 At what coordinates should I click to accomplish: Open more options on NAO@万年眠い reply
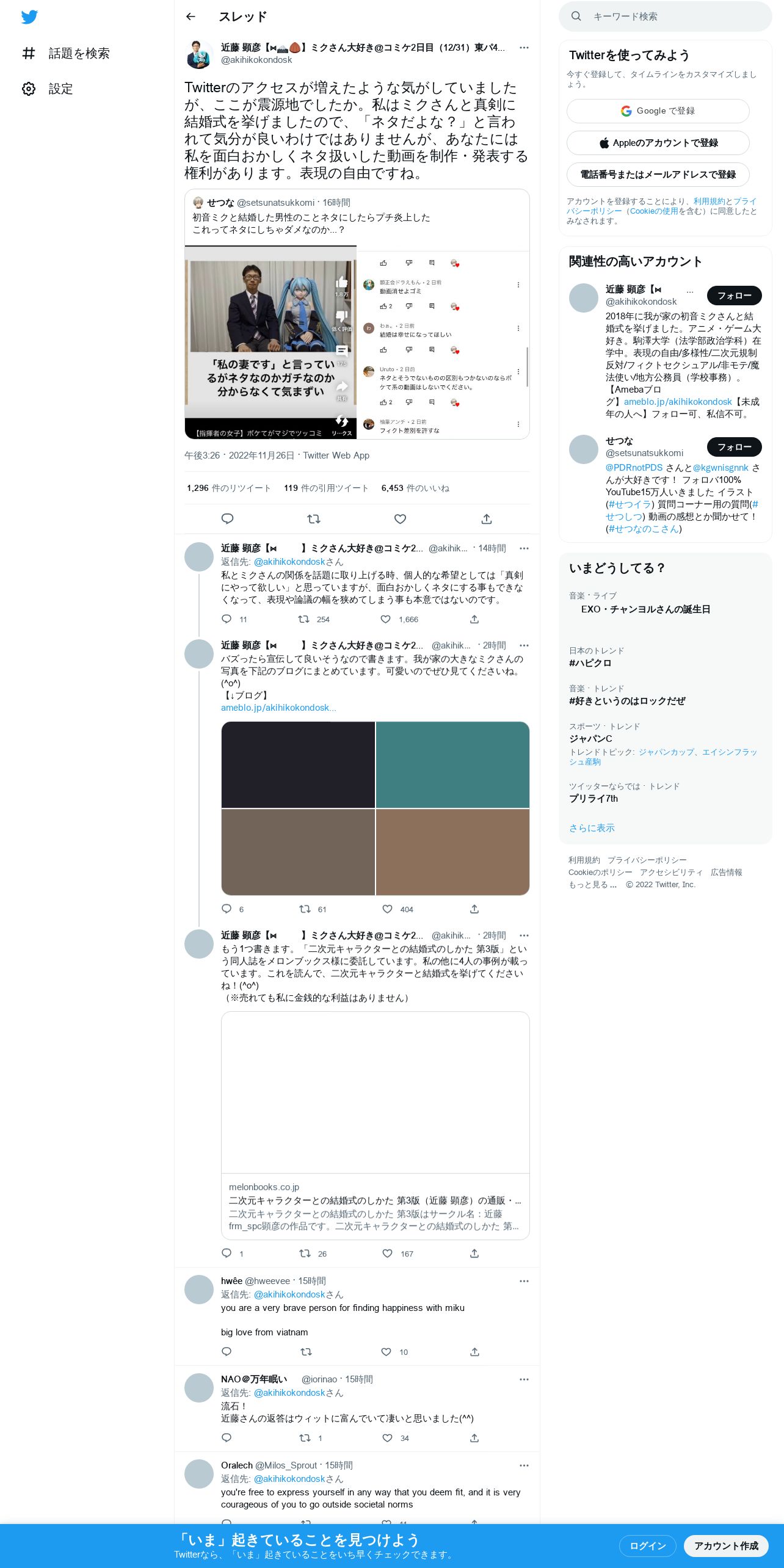(524, 1379)
